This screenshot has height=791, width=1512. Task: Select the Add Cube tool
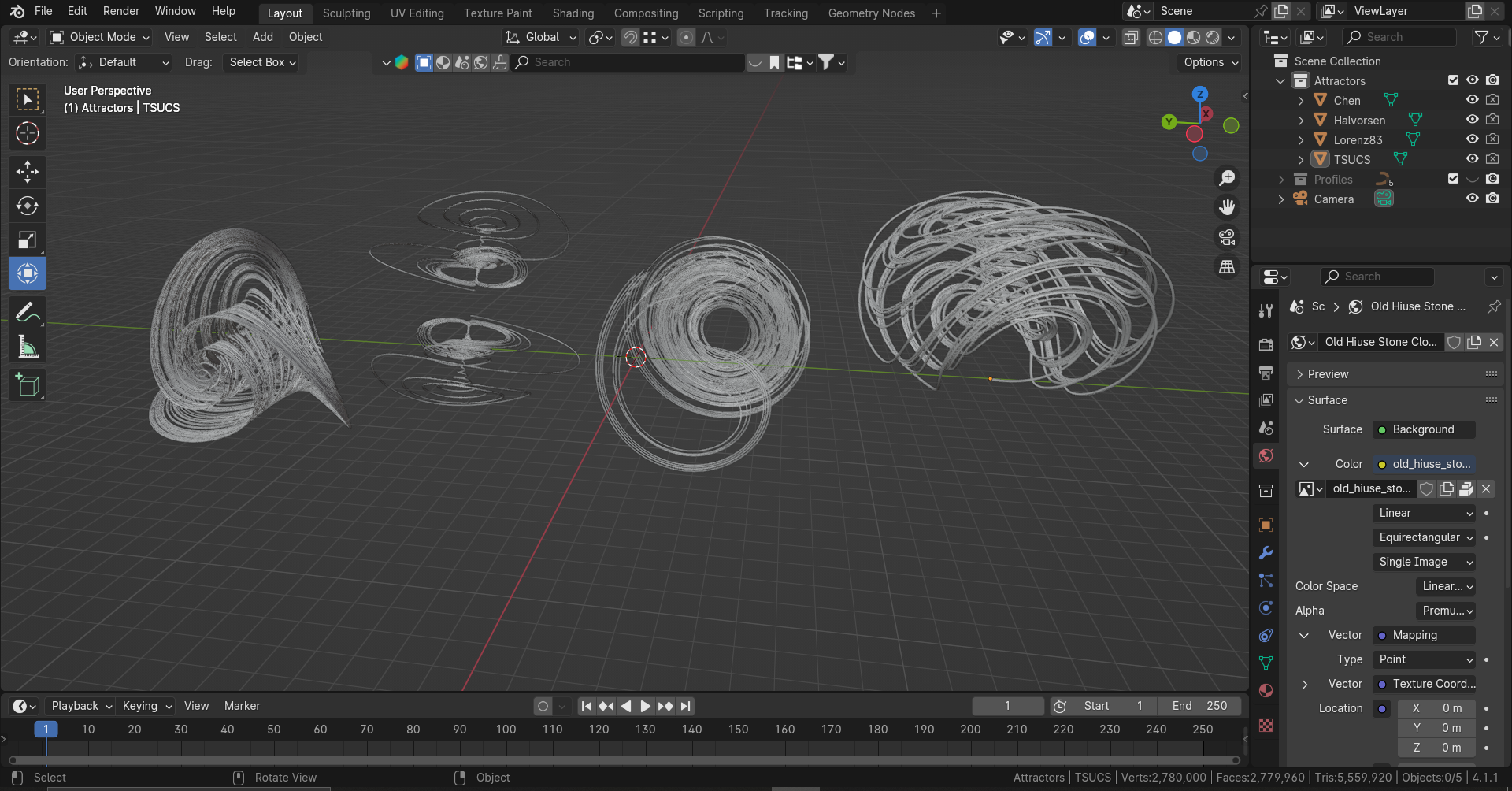(28, 384)
